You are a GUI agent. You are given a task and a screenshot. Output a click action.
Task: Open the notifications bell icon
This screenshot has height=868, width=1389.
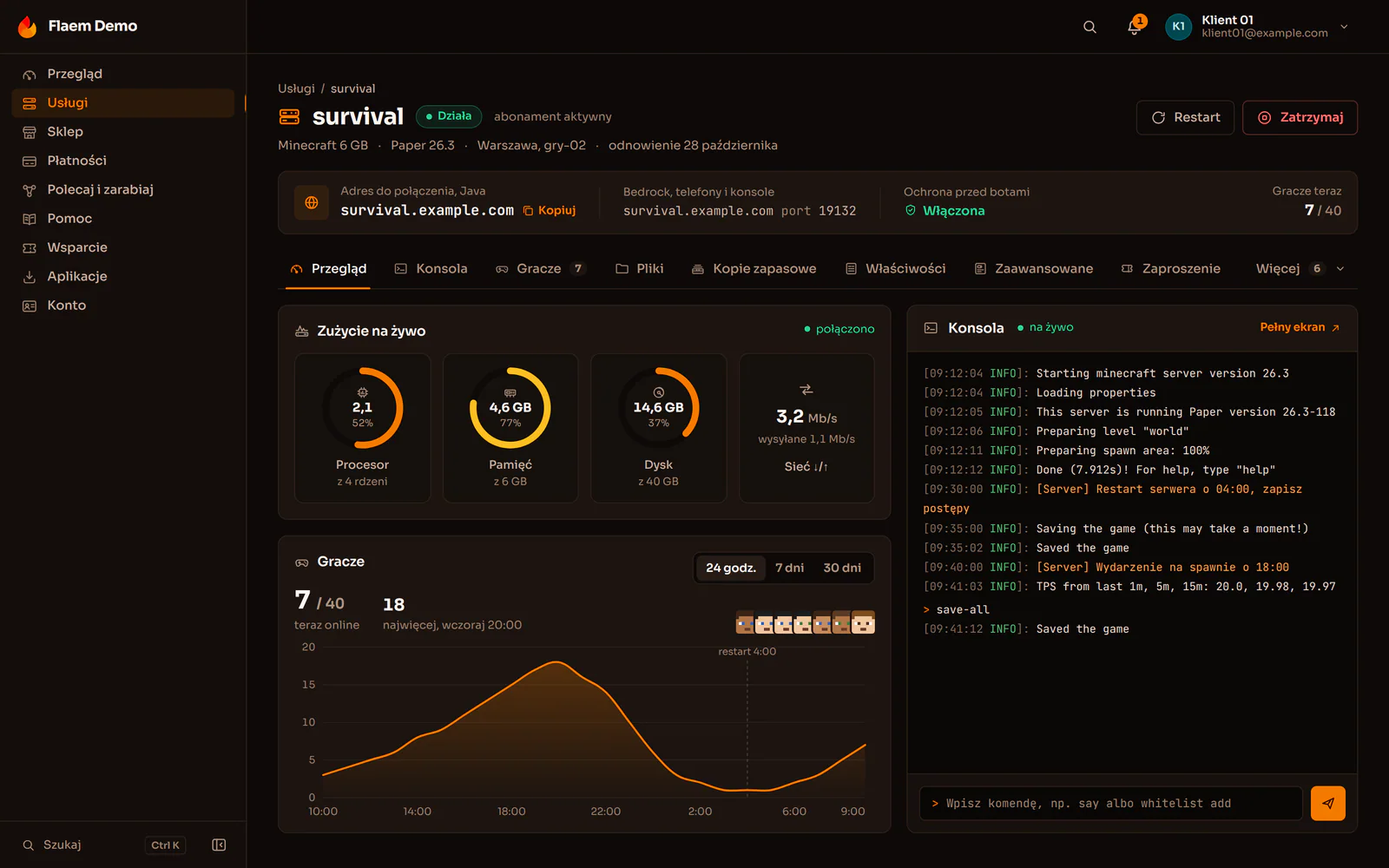click(1134, 27)
